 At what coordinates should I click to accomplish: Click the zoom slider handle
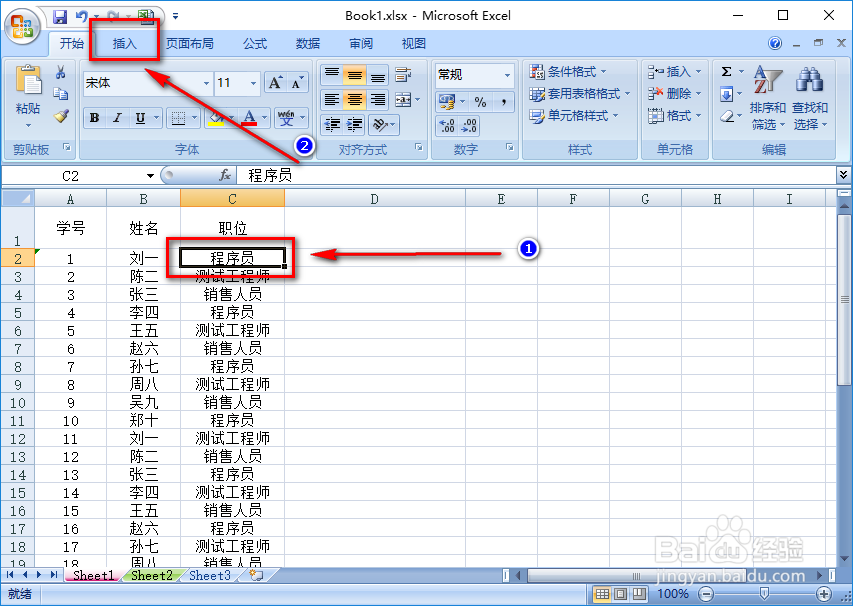(764, 593)
